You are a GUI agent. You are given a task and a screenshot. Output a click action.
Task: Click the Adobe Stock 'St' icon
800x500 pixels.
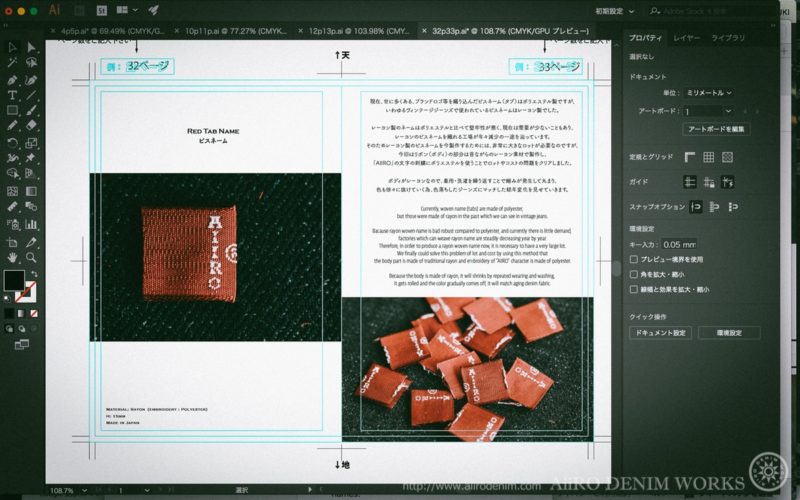102,10
